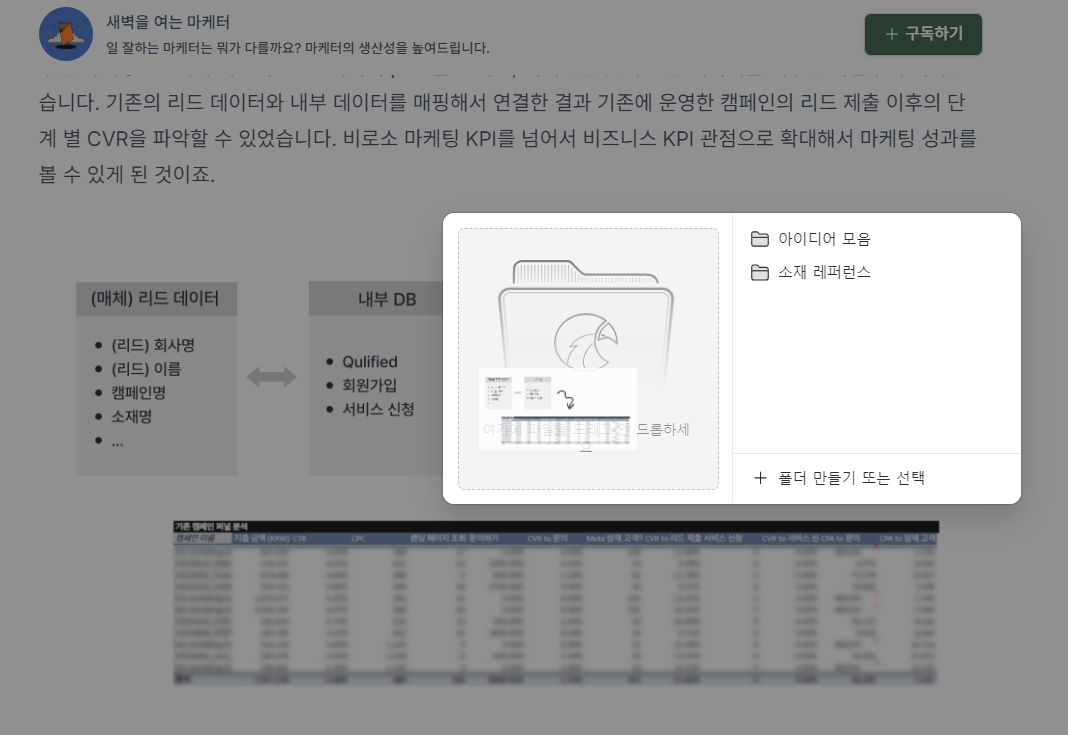The image size is (1068, 735).
Task: Click the double-headed arrow between 리드 데이터 and 내부 DB
Action: (272, 377)
